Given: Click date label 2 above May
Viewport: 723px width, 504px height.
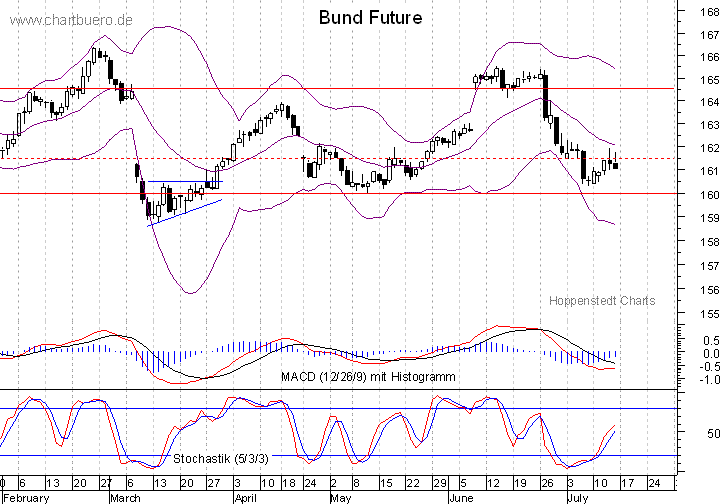Looking at the screenshot, I should [333, 483].
